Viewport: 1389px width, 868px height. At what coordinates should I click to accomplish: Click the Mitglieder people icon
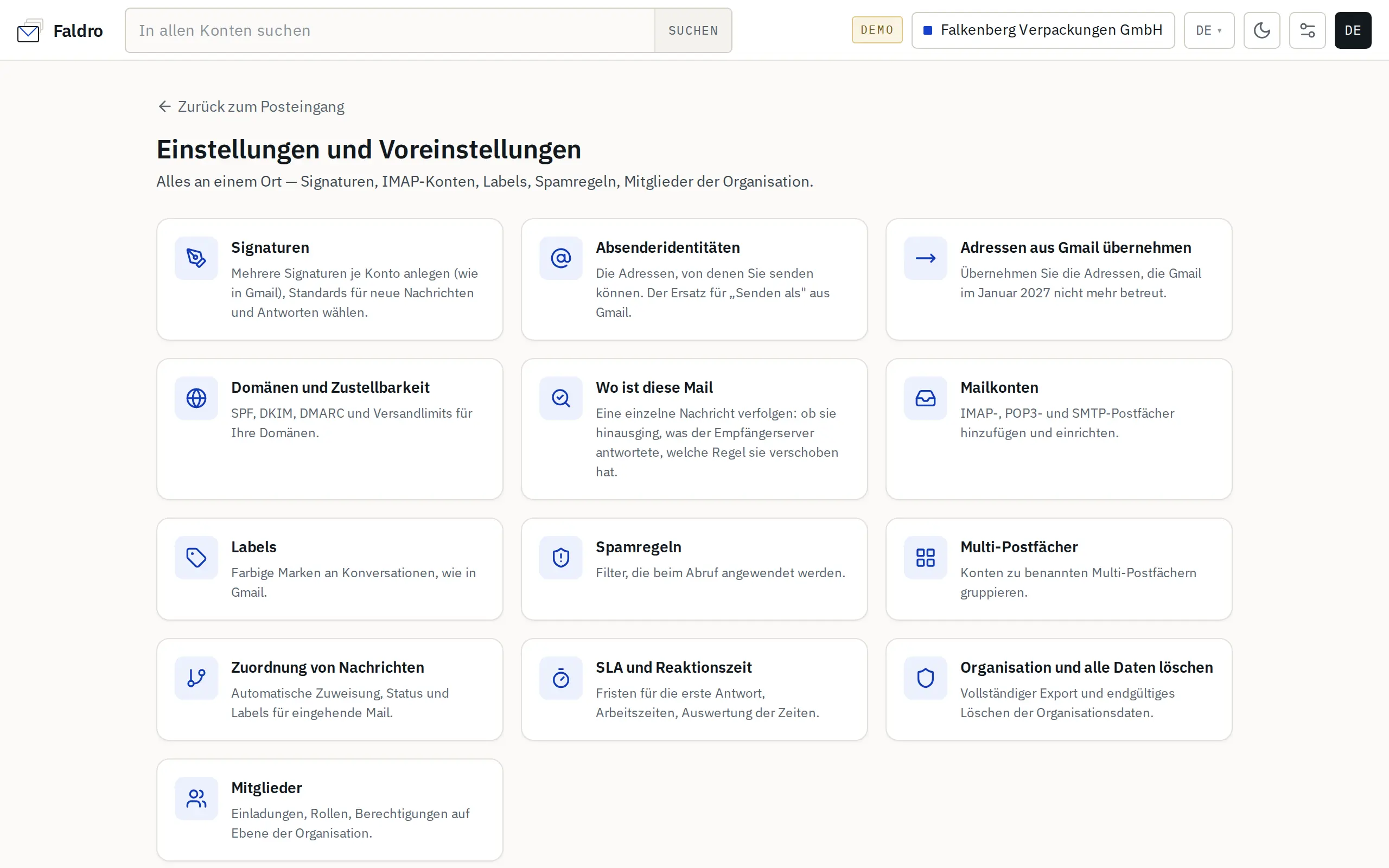[196, 799]
